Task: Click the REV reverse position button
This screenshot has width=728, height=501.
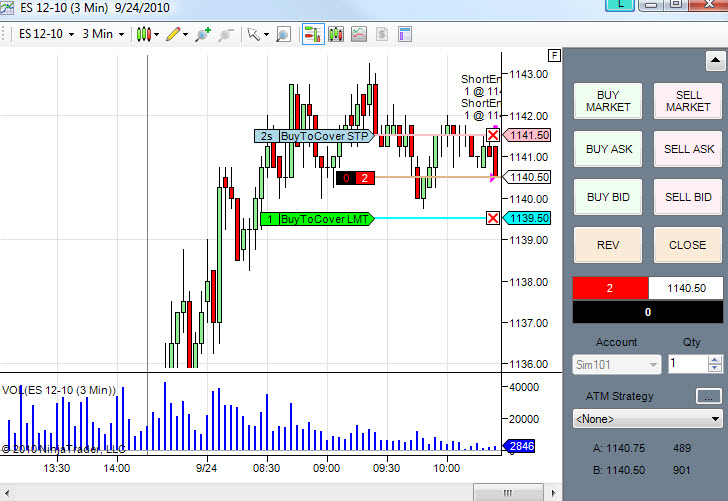Action: pyautogui.click(x=608, y=245)
